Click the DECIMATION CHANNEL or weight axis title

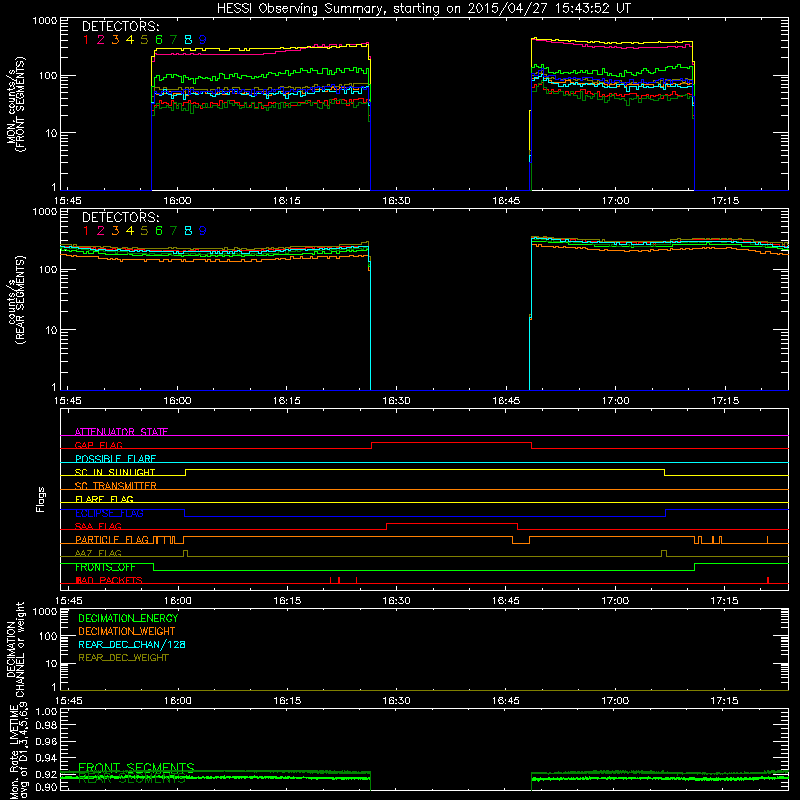[15, 649]
